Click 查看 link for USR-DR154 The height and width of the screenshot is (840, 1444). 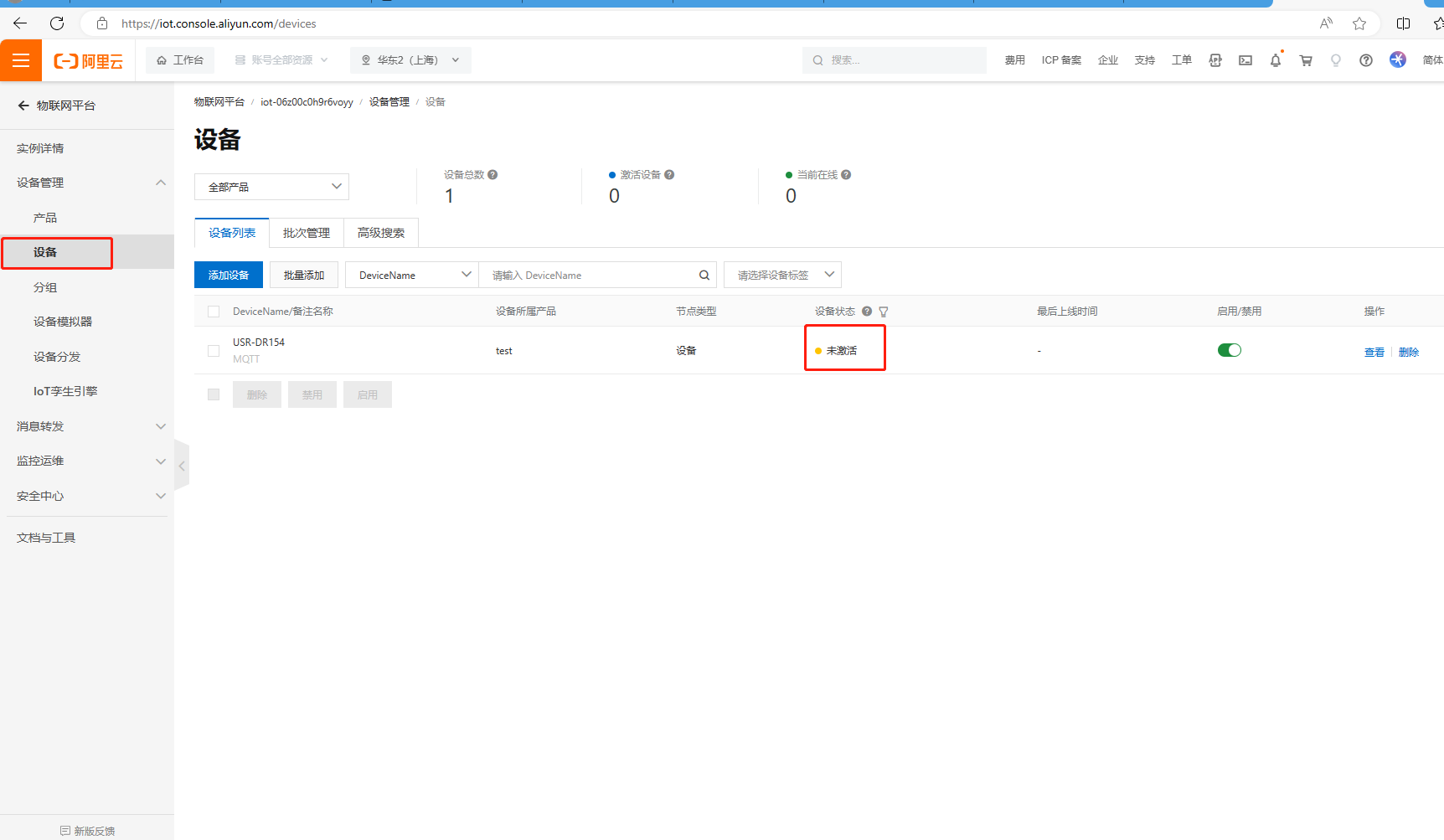(x=1374, y=353)
